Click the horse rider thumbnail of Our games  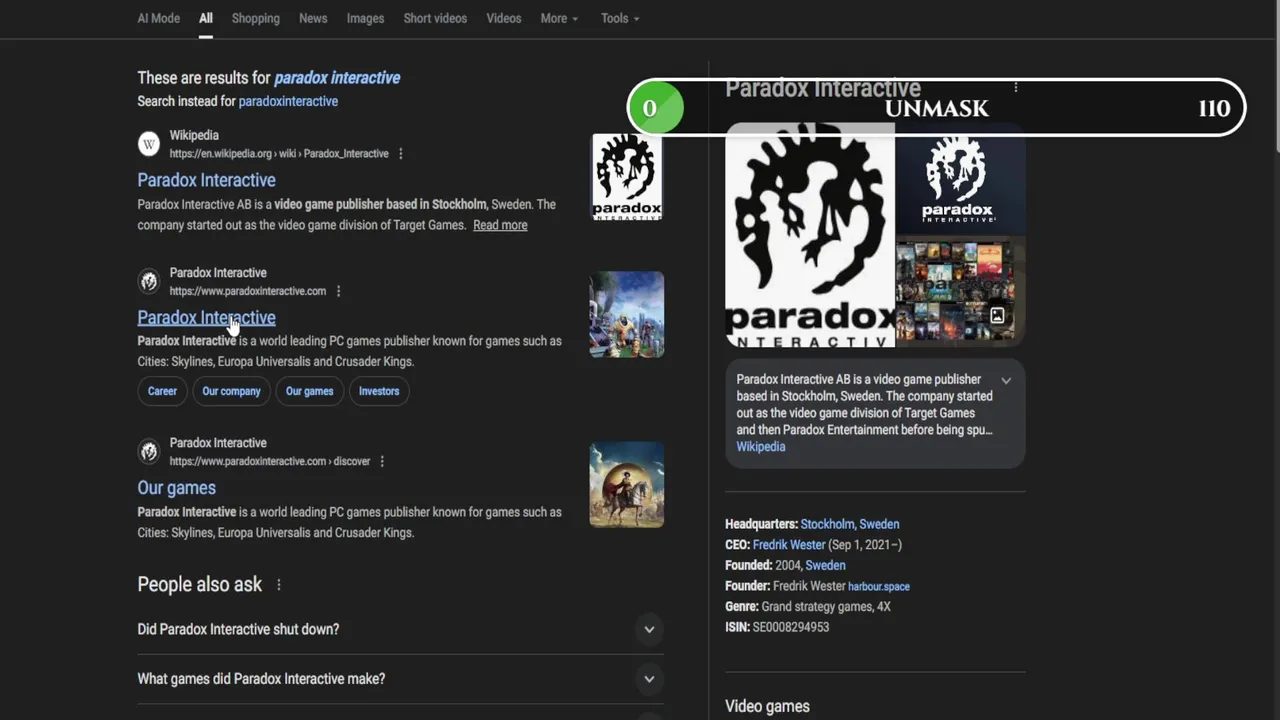coord(627,485)
